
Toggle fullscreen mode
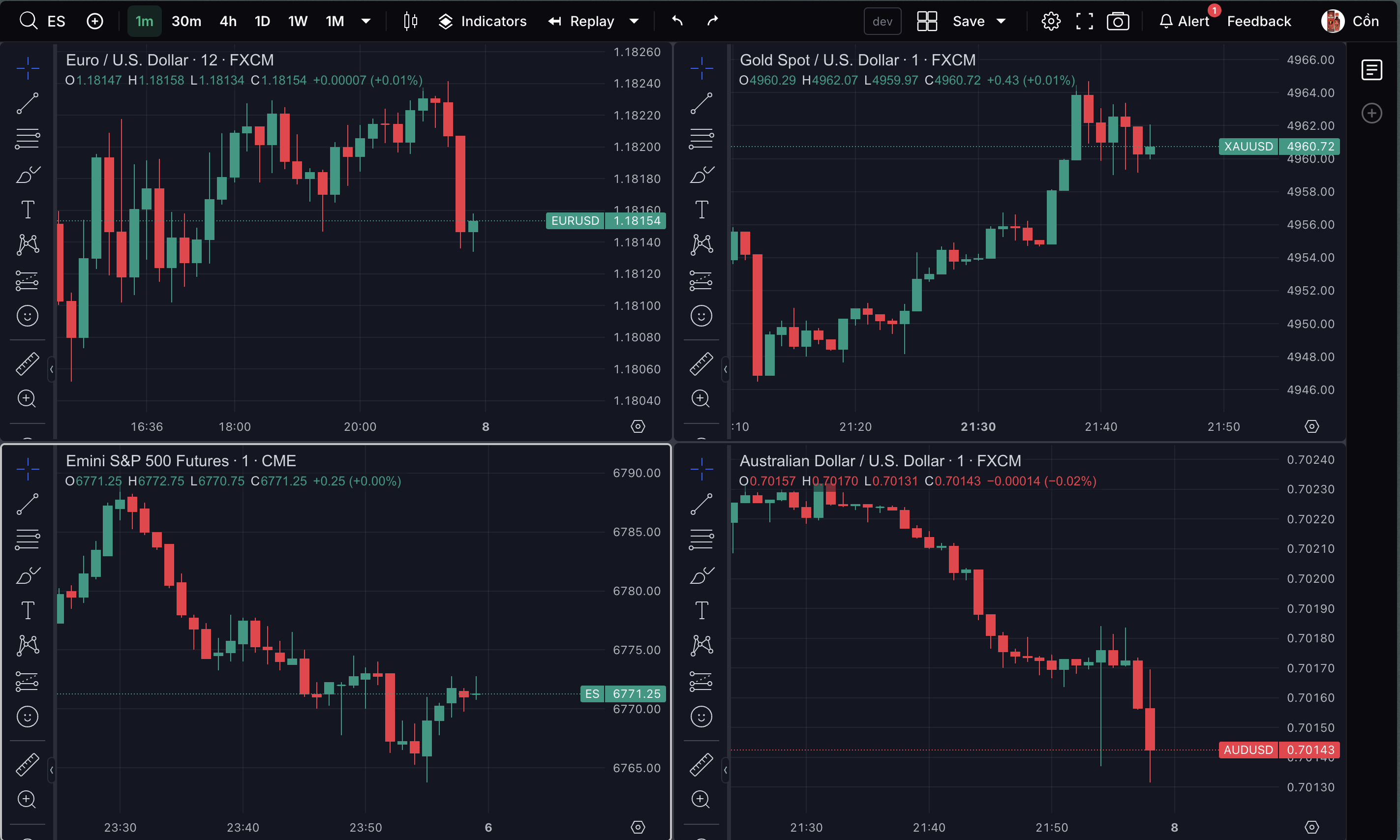(1084, 21)
